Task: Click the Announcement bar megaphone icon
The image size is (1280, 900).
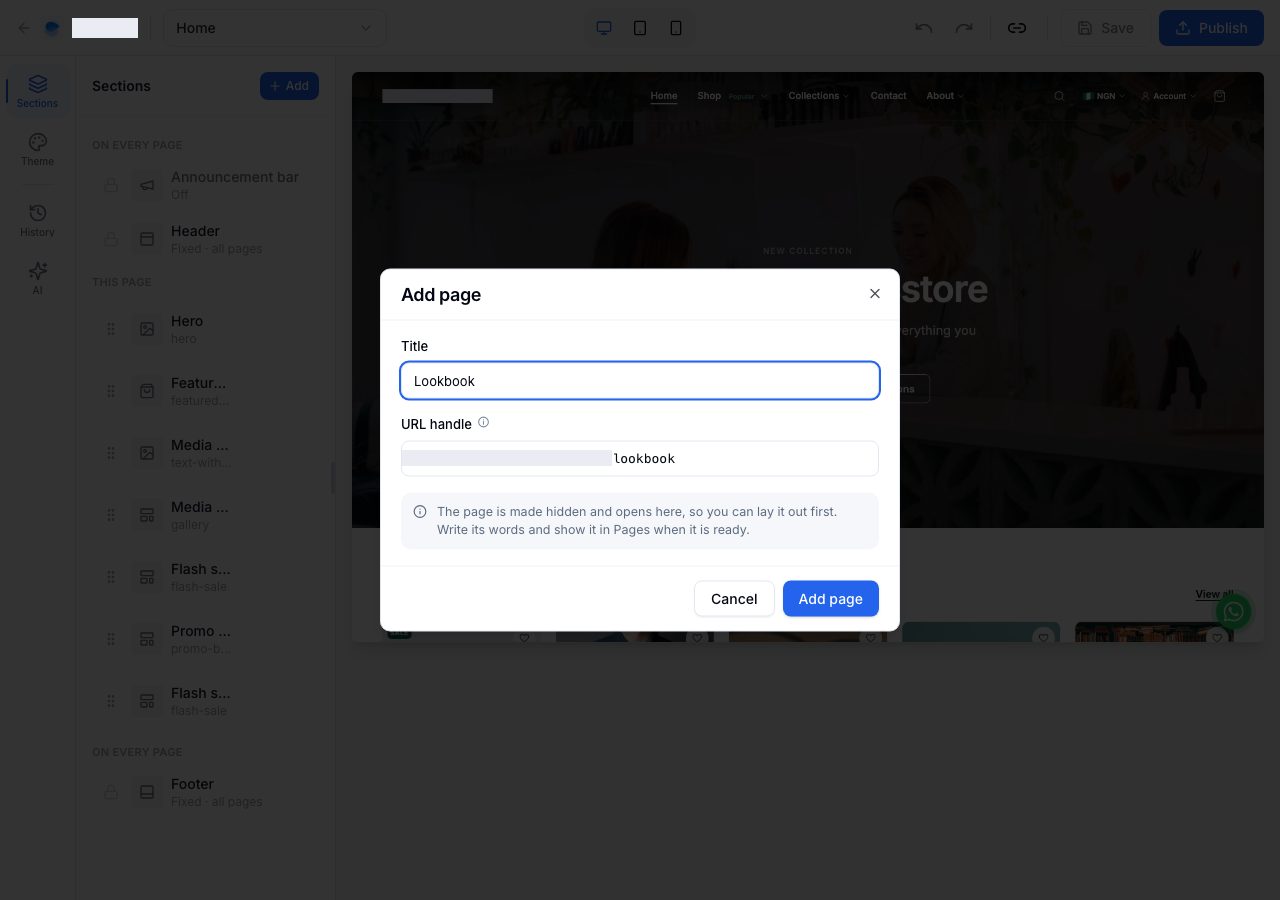Action: (147, 185)
